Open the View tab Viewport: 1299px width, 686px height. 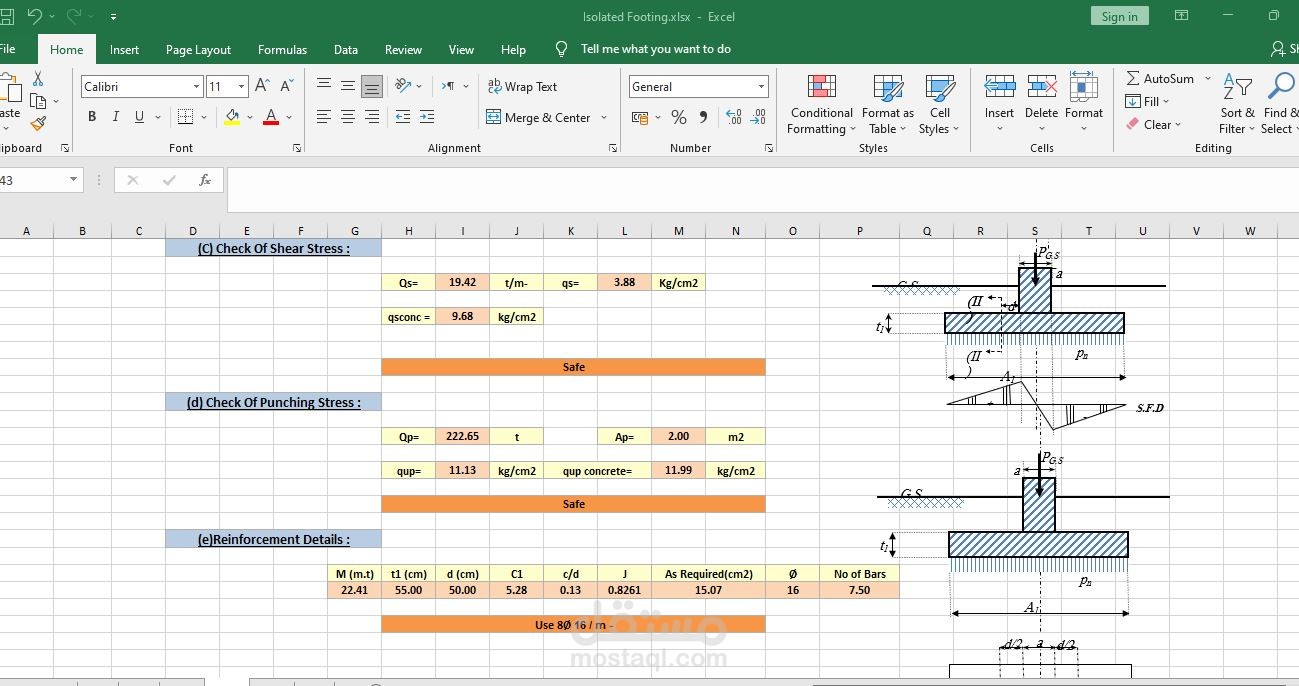[461, 49]
